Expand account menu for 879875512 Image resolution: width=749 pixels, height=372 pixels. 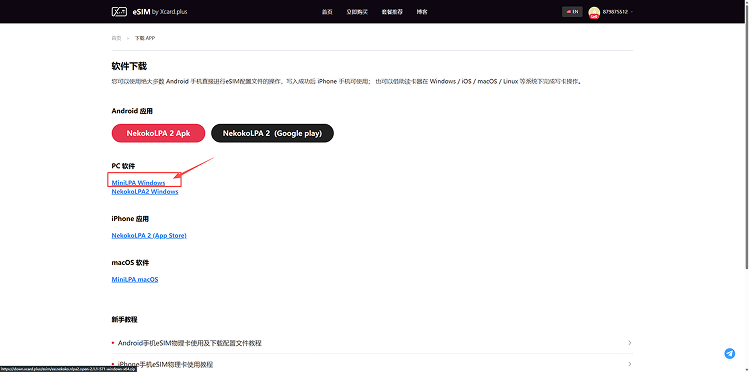tap(618, 11)
